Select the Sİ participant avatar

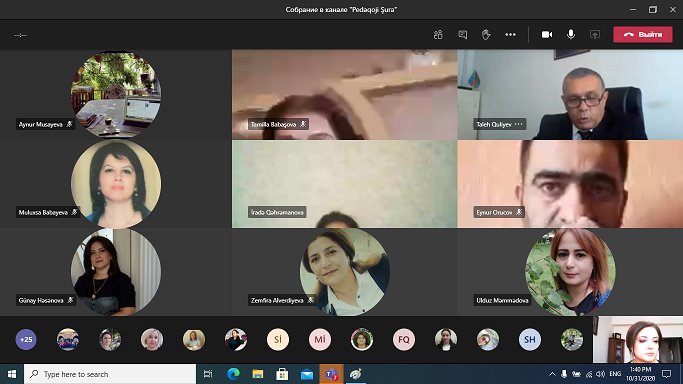point(278,340)
